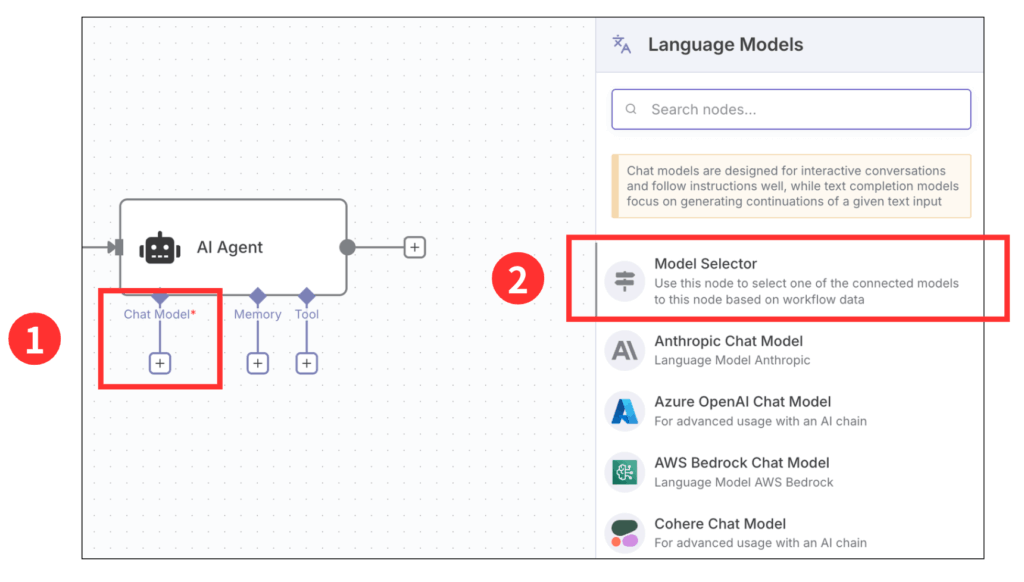The height and width of the screenshot is (582, 1024).
Task: Add a Chat Model with plus button
Action: tap(160, 364)
